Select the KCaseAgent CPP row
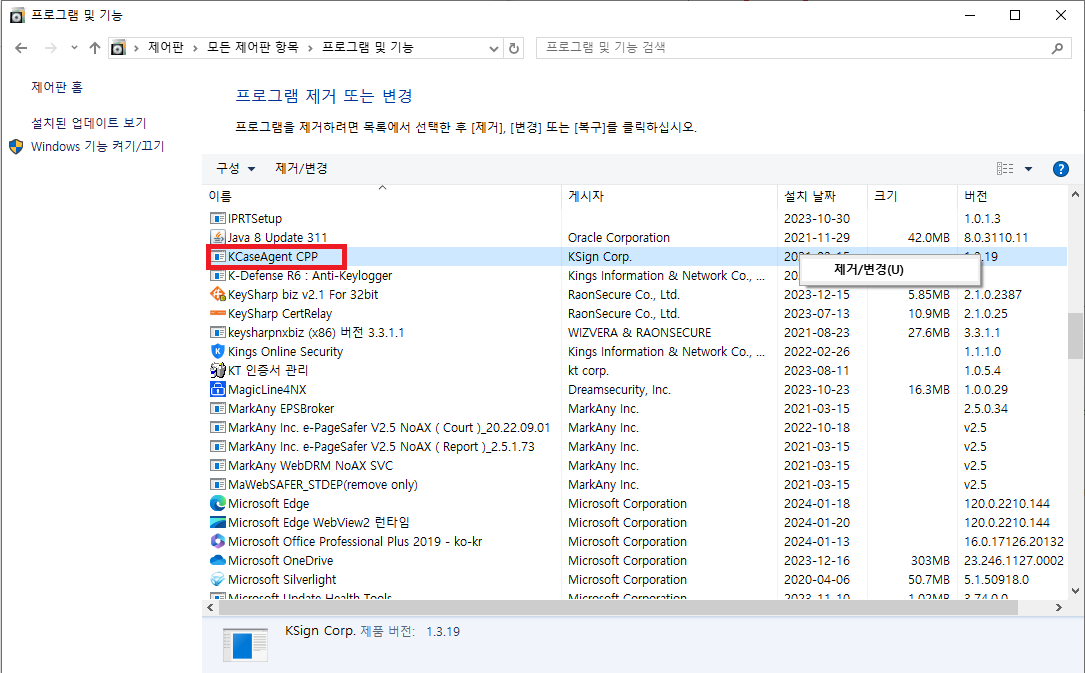Viewport: 1085px width, 673px height. (637, 257)
